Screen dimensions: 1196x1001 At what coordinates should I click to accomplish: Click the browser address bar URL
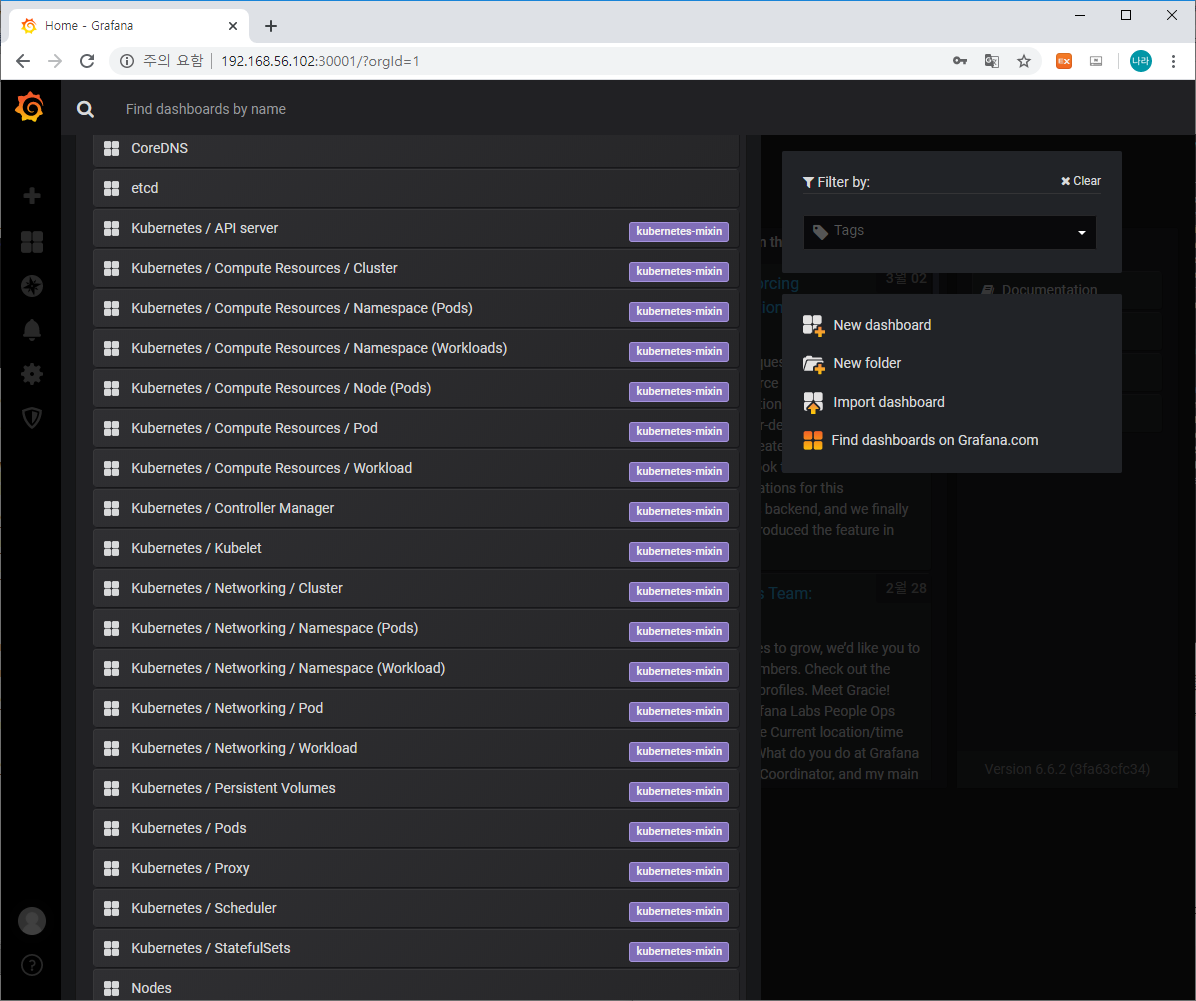pos(320,61)
